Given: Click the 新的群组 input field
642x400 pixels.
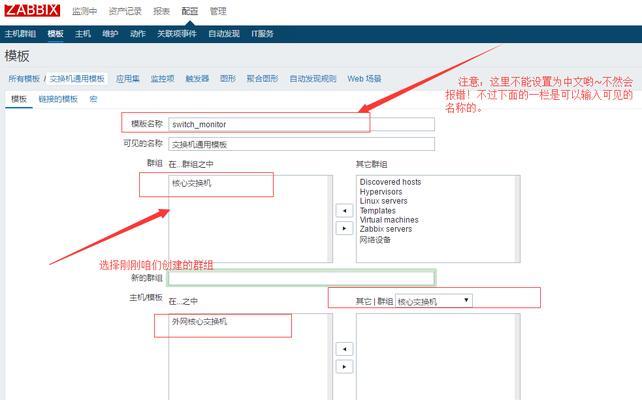Looking at the screenshot, I should (301, 278).
